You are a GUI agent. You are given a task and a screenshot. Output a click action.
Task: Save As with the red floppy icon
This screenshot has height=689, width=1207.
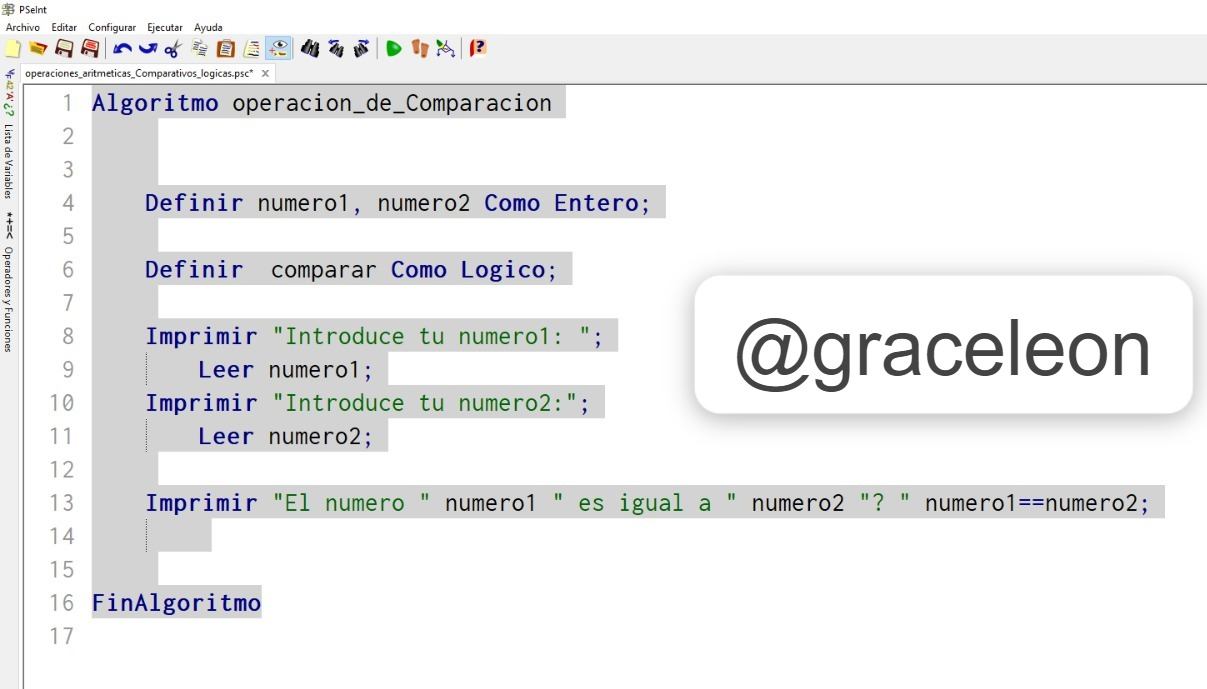[x=90, y=48]
